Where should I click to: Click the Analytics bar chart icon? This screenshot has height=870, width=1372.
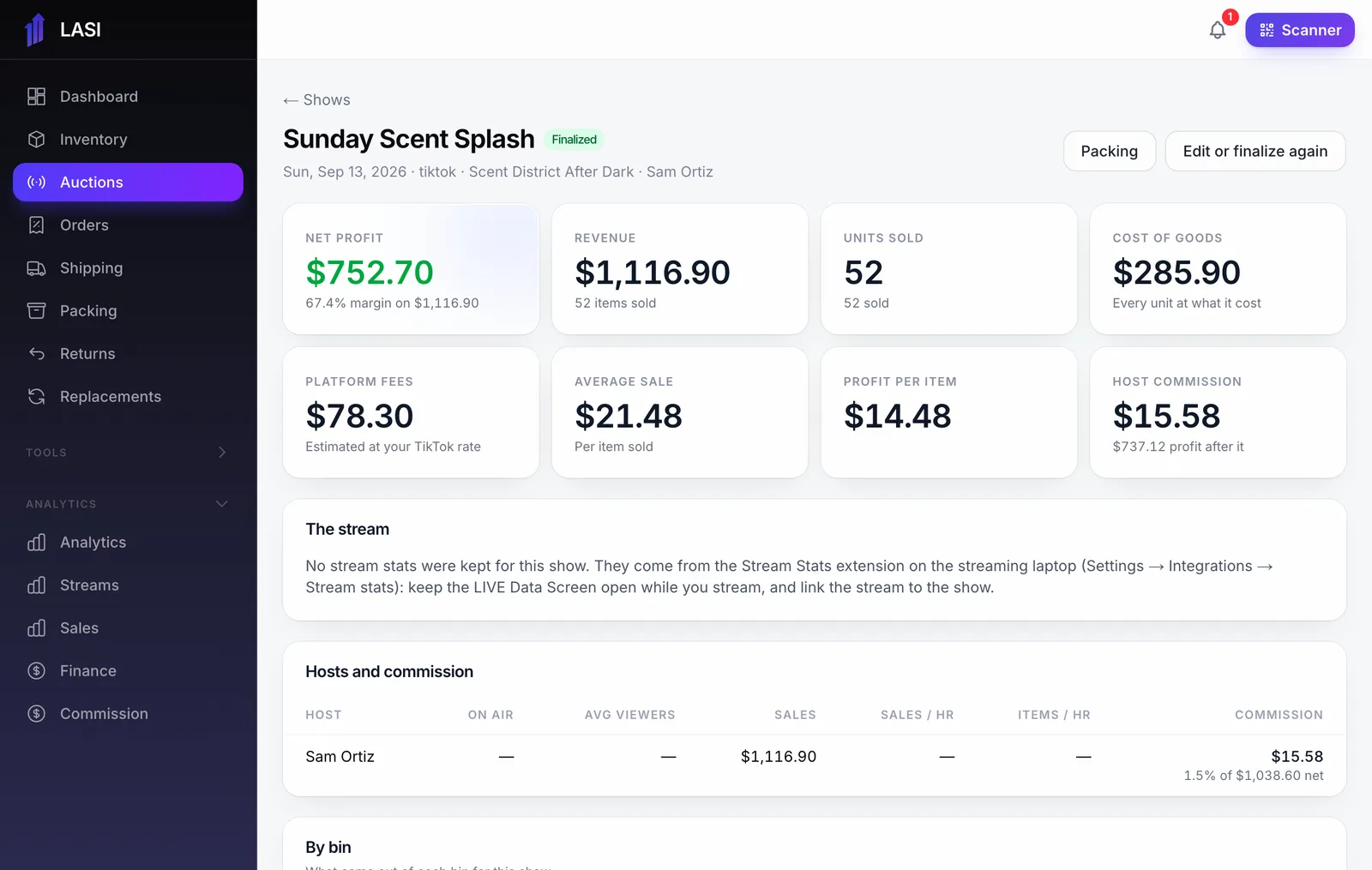[x=36, y=543]
